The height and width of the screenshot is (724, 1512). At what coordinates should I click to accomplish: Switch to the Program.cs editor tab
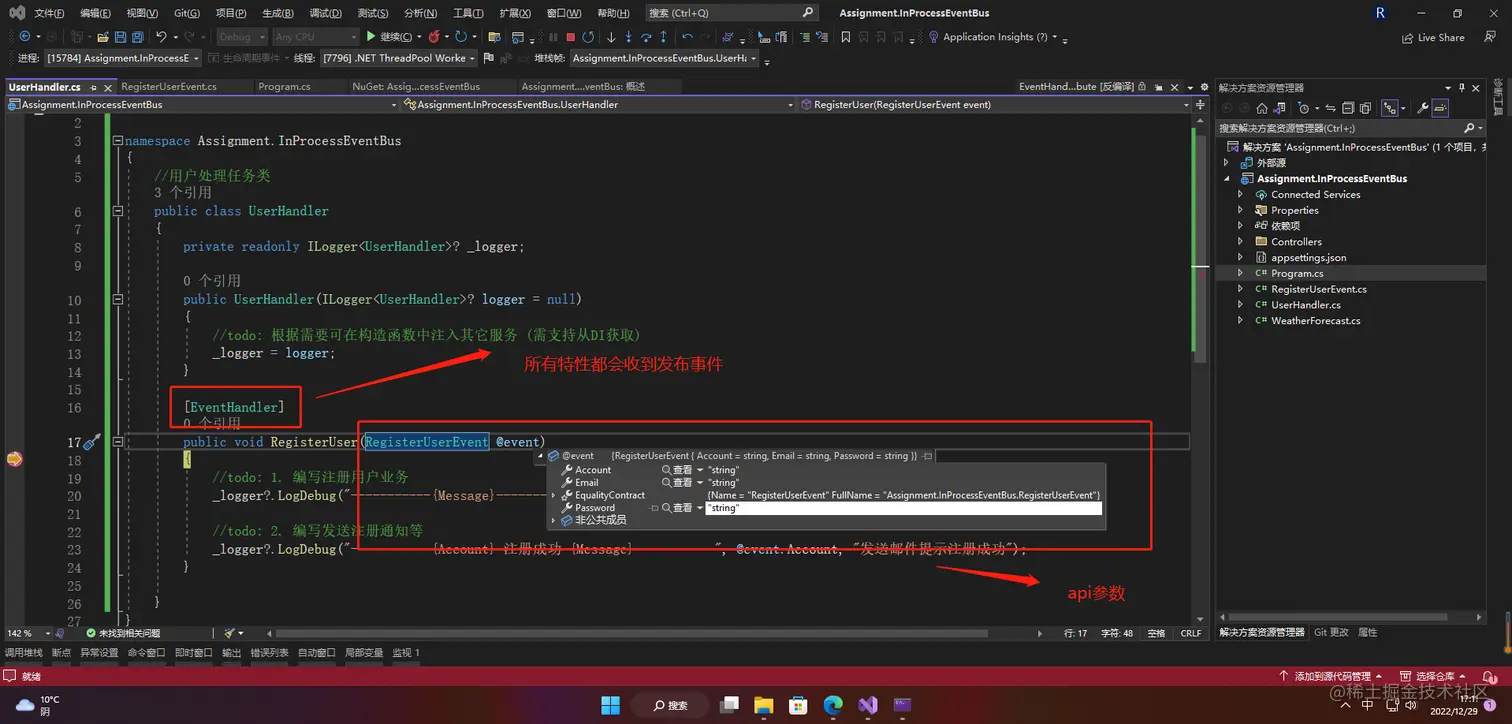click(284, 87)
